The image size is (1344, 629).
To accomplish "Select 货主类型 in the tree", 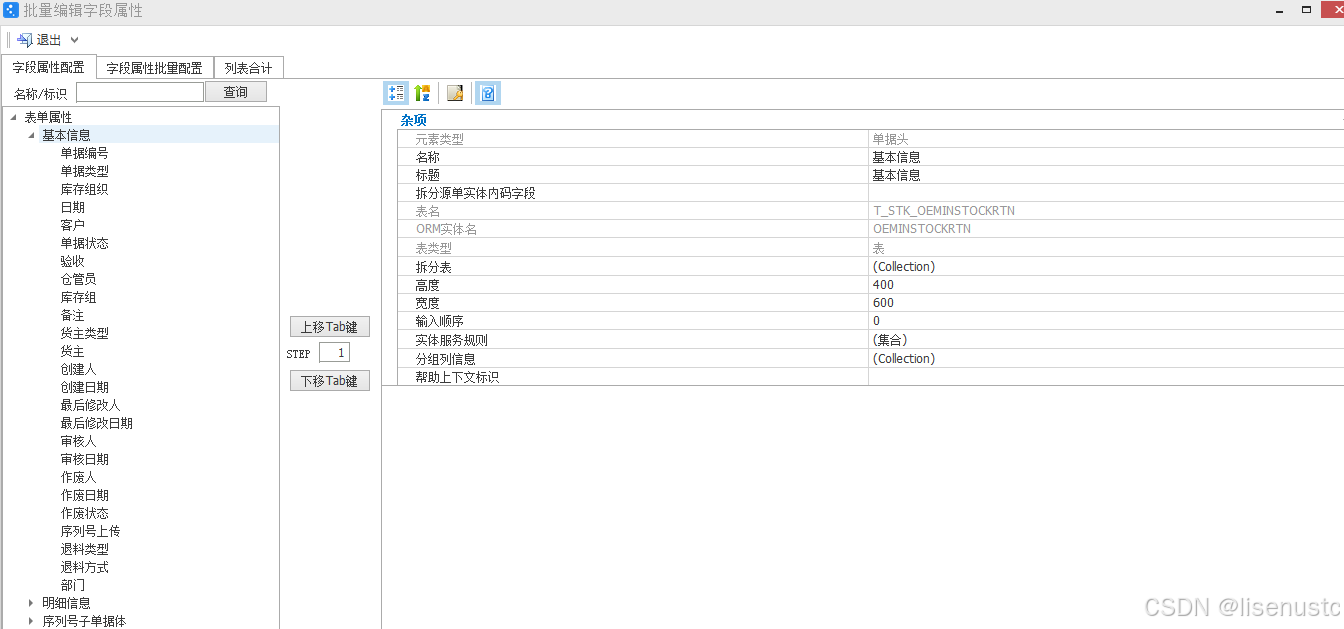I will pyautogui.click(x=84, y=333).
